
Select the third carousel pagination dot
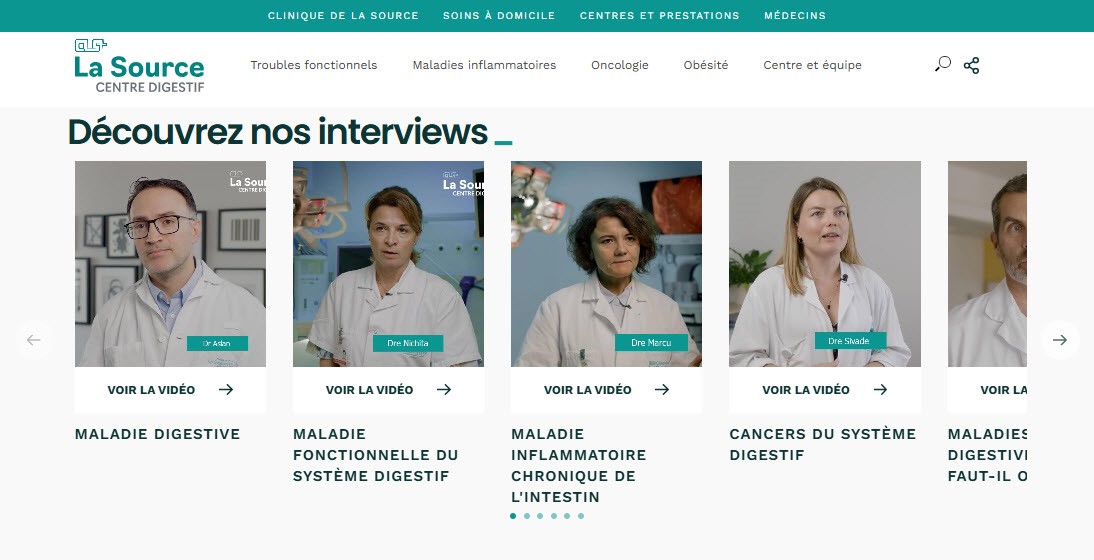[540, 516]
